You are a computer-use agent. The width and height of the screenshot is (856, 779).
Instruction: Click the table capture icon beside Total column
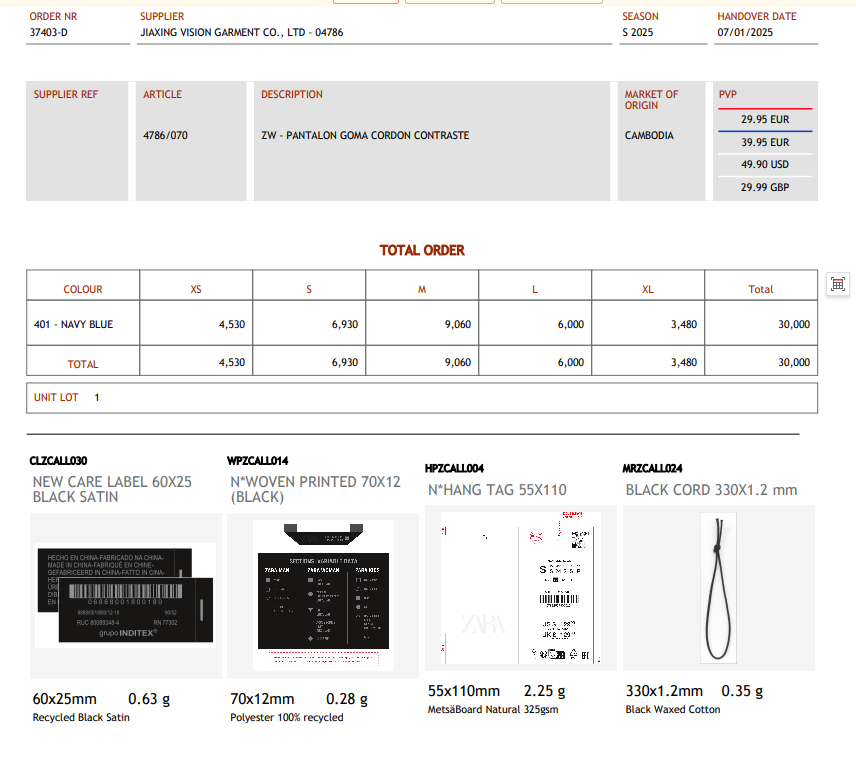point(838,284)
